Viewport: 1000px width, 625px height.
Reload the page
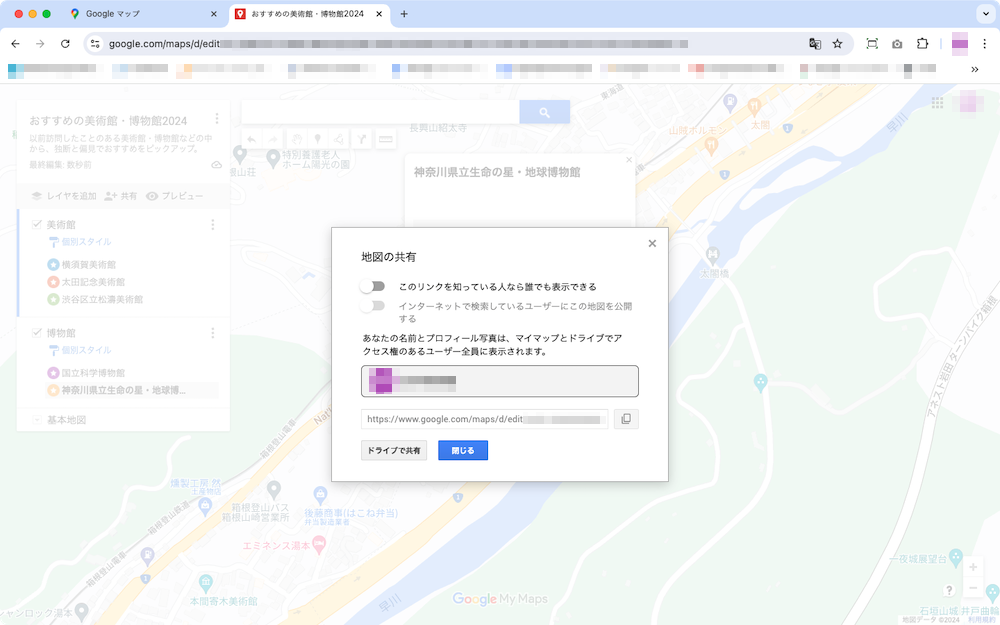pyautogui.click(x=65, y=43)
